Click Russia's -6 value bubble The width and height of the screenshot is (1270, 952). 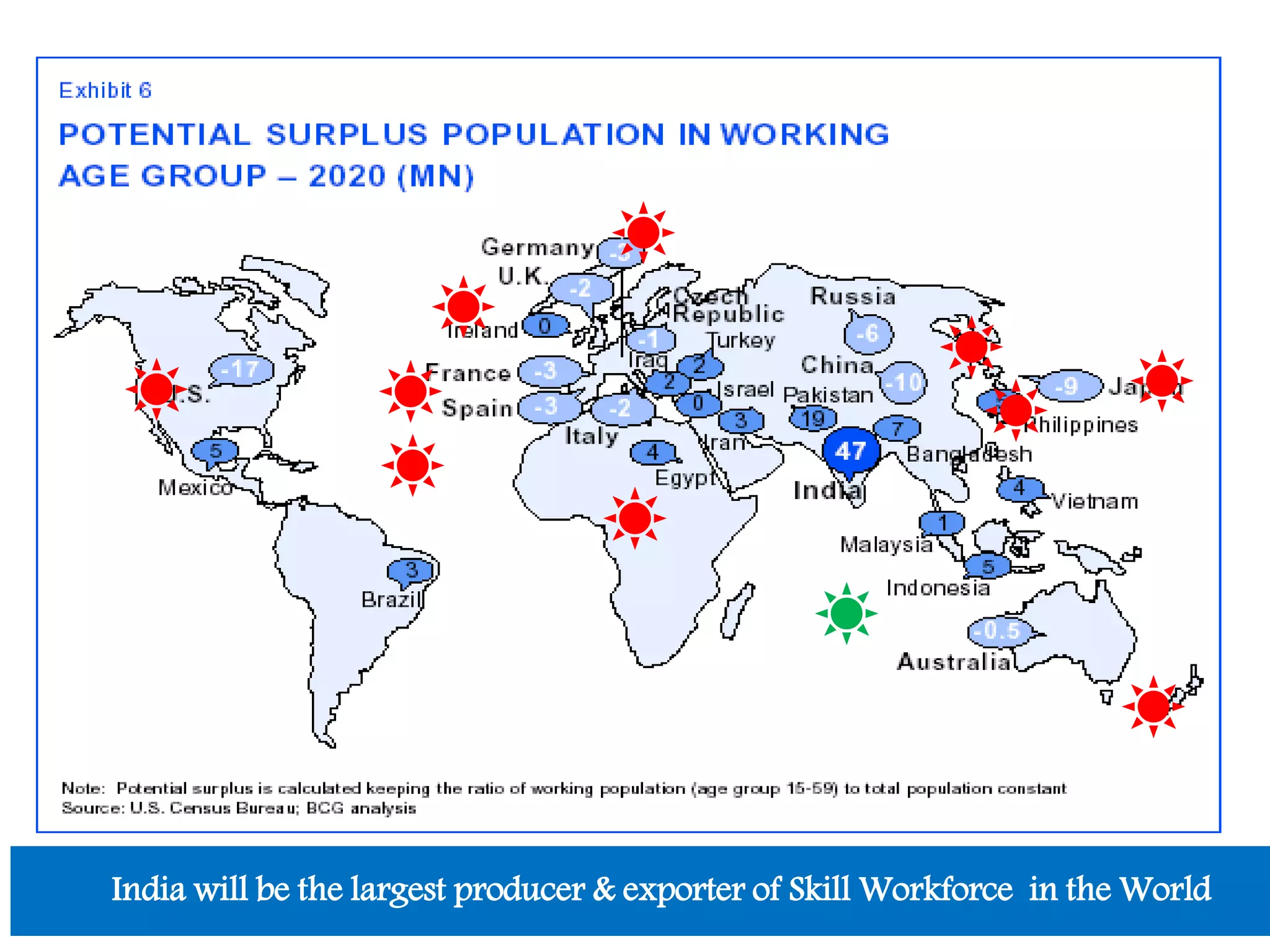[868, 333]
